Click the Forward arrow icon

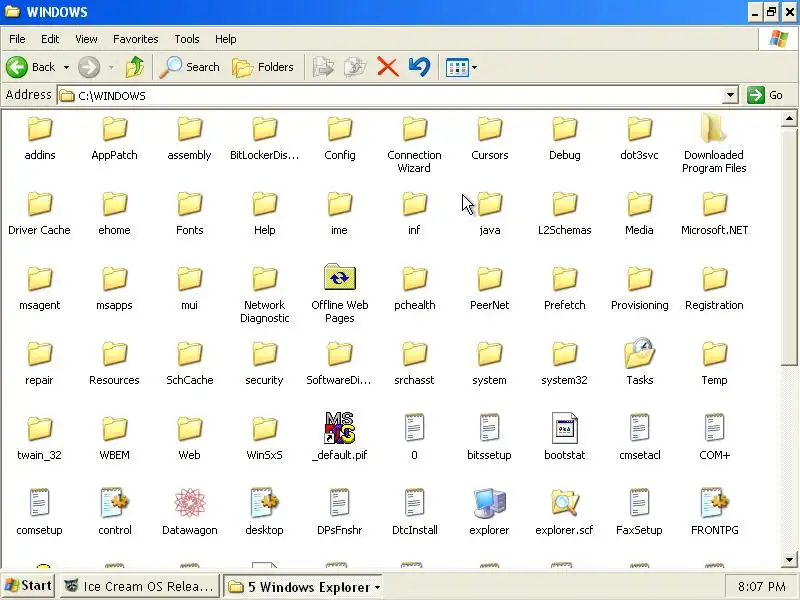[89, 67]
